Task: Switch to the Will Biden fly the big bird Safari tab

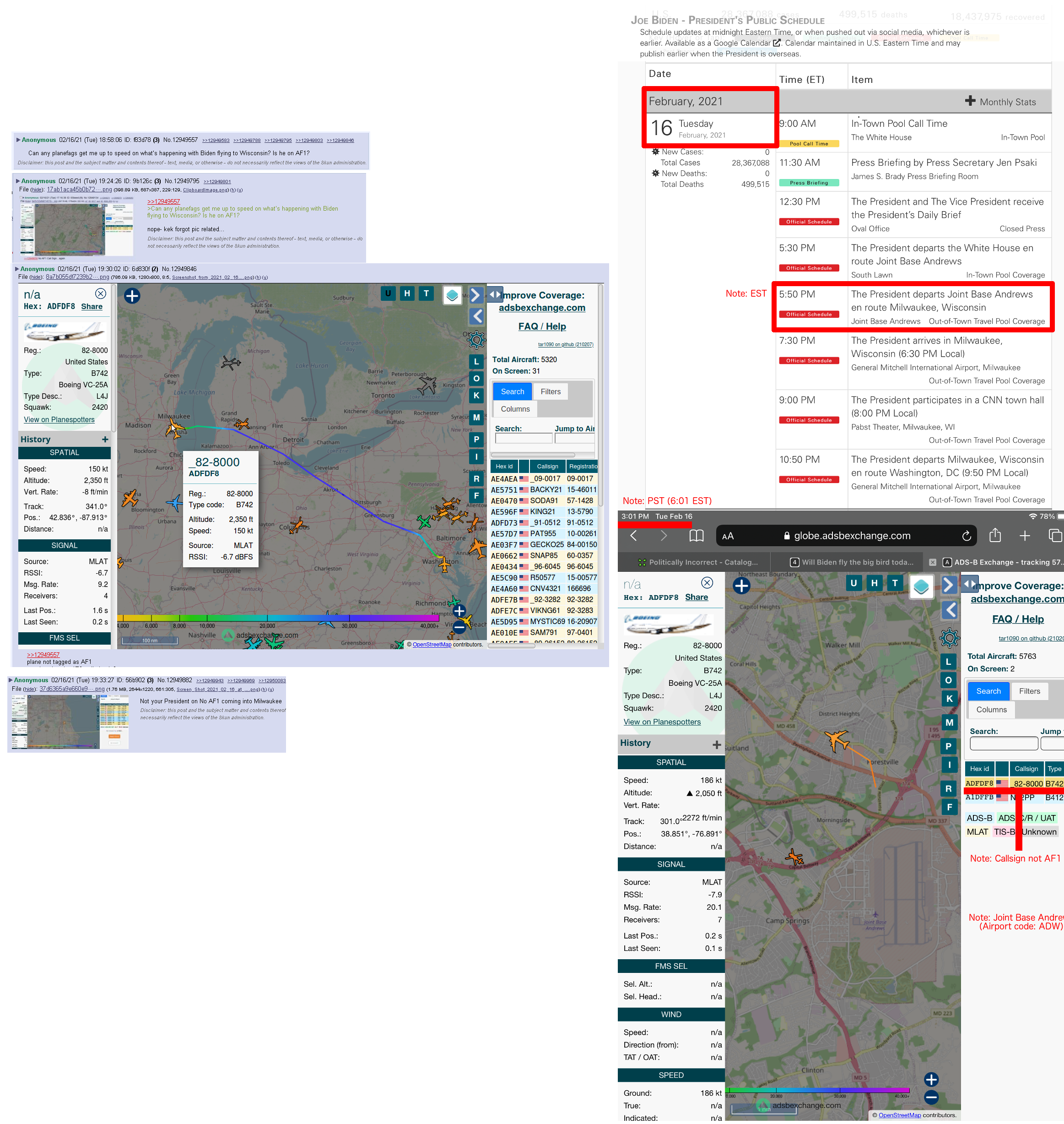Action: (852, 562)
